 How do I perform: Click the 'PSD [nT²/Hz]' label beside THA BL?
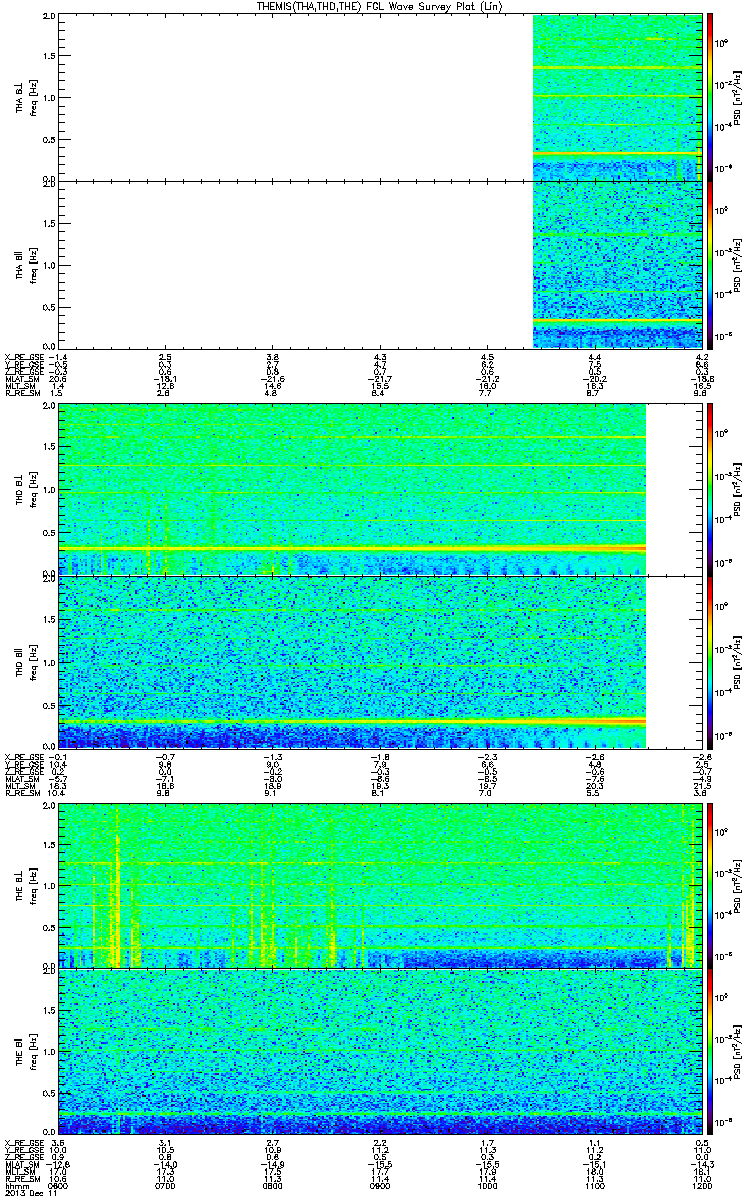point(738,97)
